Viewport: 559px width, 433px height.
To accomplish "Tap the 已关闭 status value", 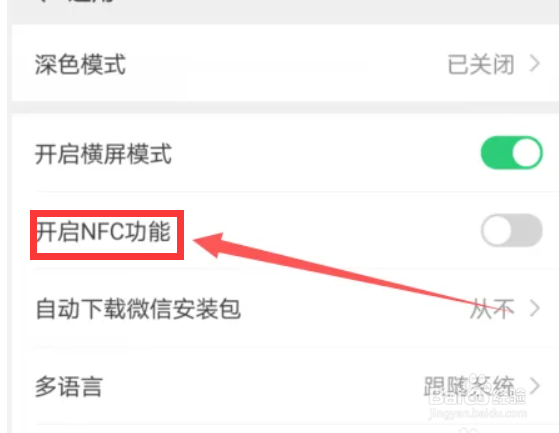I will (481, 65).
